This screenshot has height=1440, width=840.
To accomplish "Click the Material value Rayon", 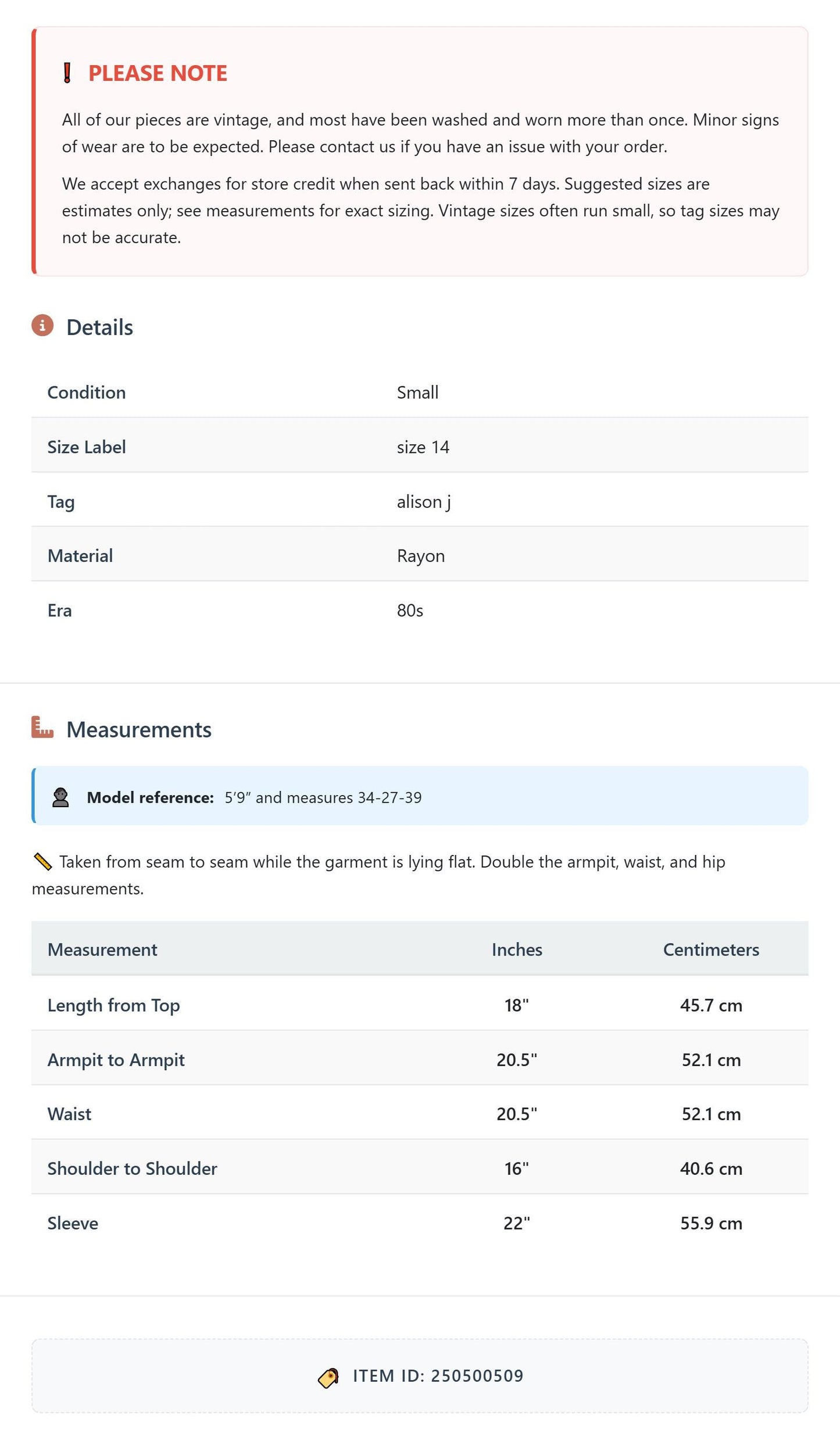I will coord(421,556).
